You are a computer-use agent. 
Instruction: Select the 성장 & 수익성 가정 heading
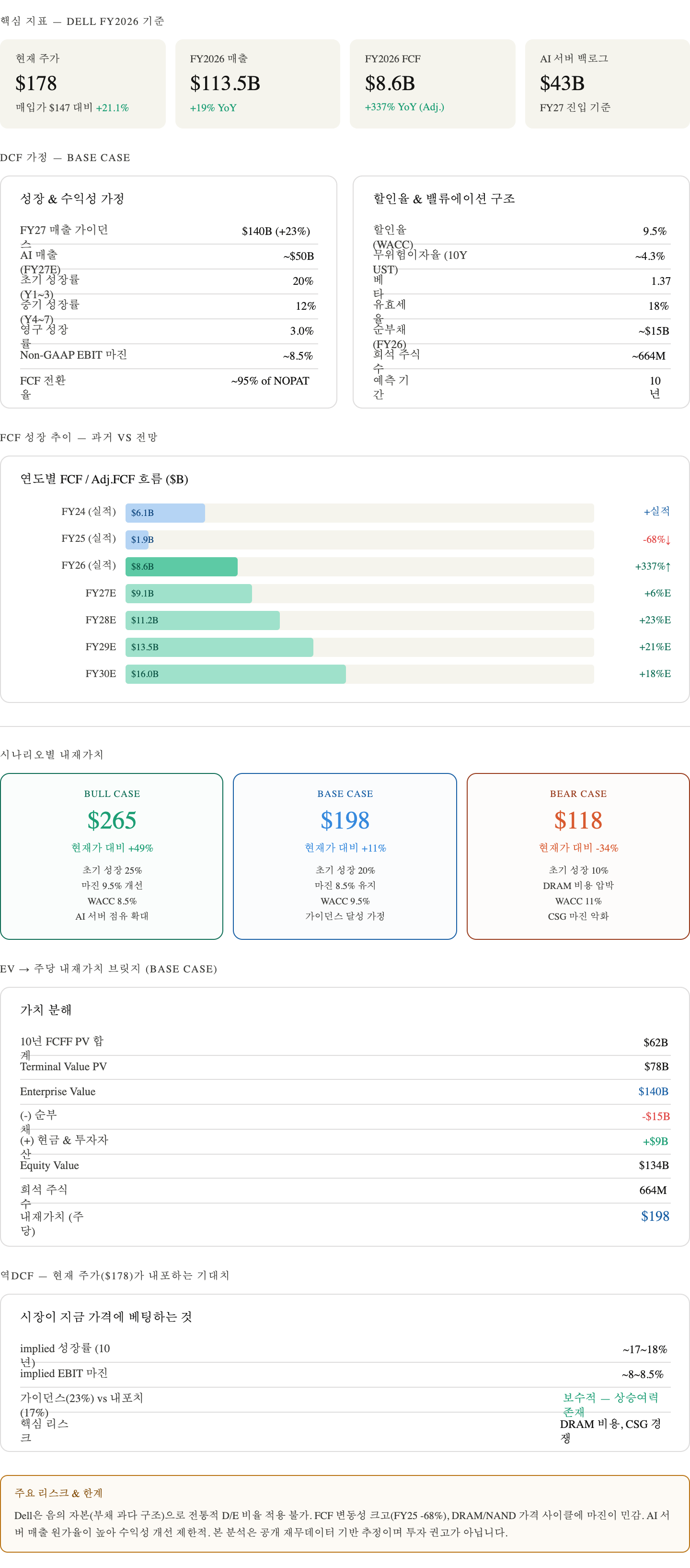point(72,199)
